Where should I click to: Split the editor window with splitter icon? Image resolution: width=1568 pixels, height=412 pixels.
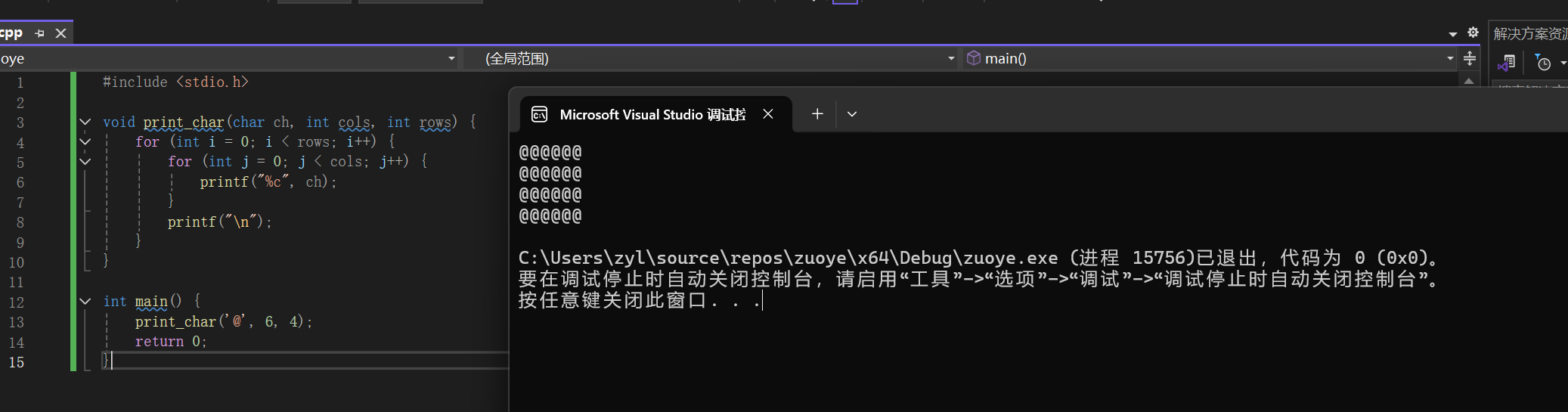pyautogui.click(x=1470, y=58)
